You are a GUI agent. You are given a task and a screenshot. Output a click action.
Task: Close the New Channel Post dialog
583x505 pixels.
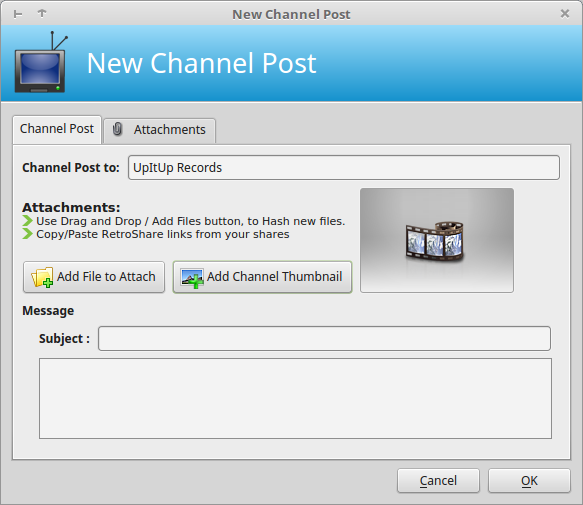tap(565, 14)
